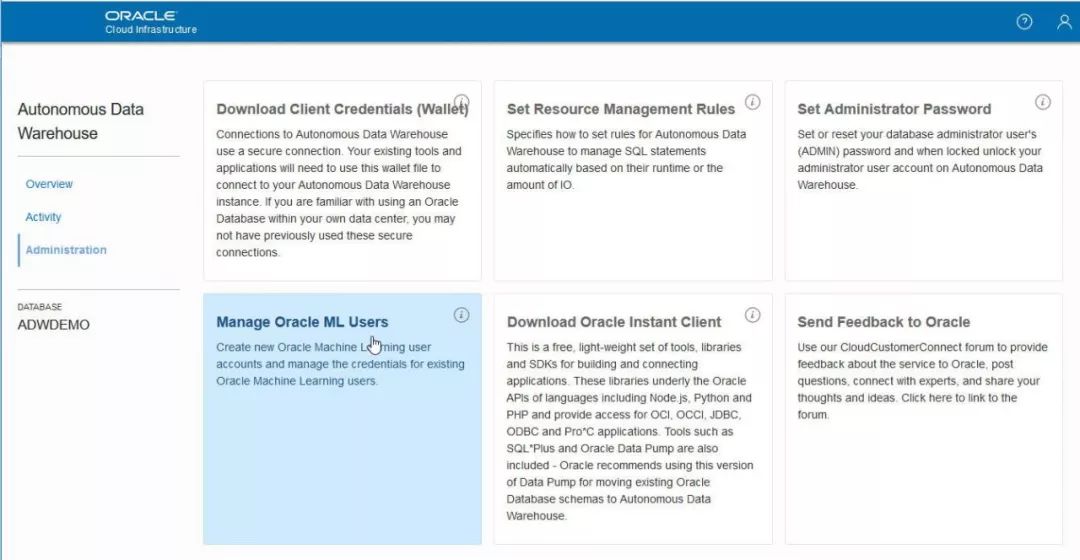Viewport: 1080px width, 560px height.
Task: Click info icon on Download Oracle Instant Client
Action: coord(753,315)
